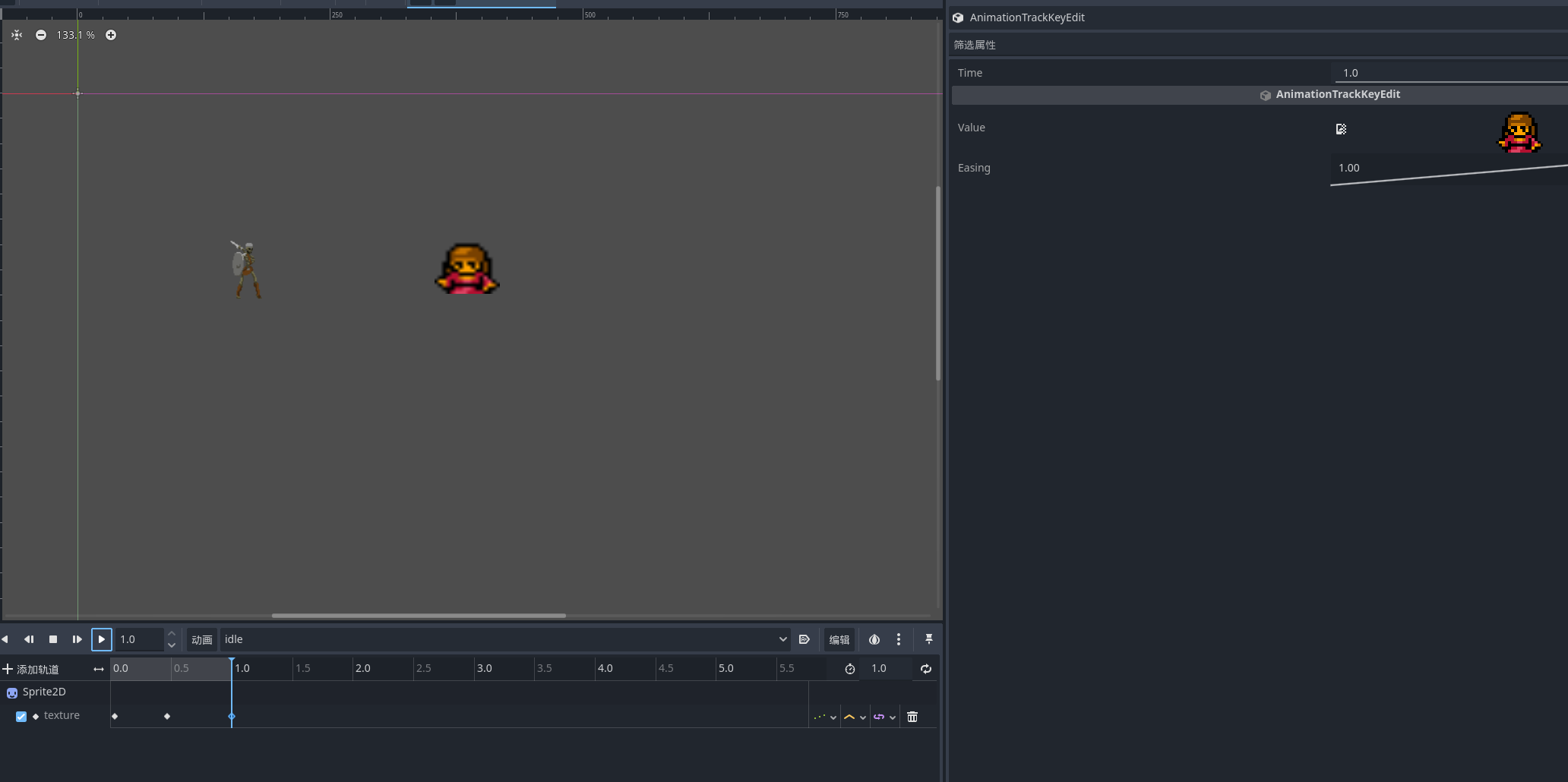Open the 动画 animation menu
Screen dimensions: 1568x782
[202, 639]
